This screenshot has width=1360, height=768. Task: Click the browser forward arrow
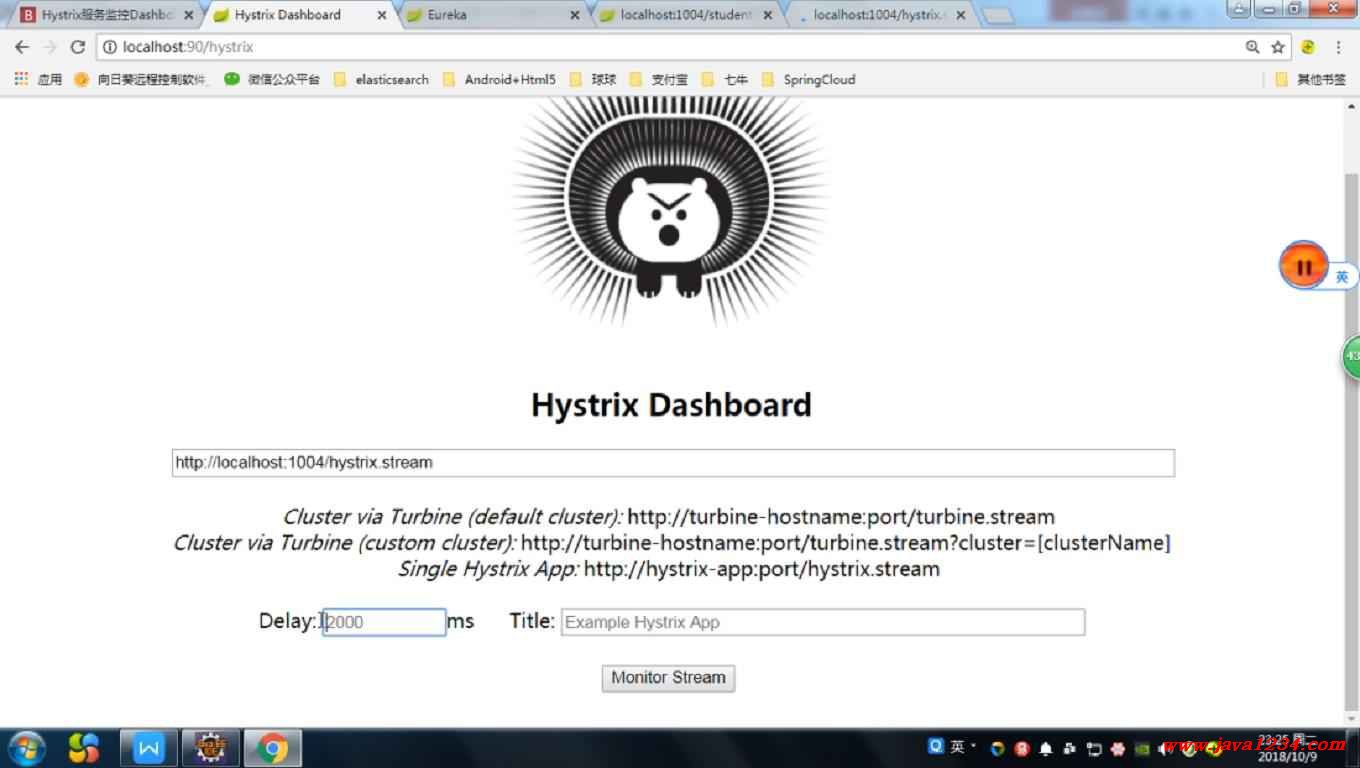(50, 47)
